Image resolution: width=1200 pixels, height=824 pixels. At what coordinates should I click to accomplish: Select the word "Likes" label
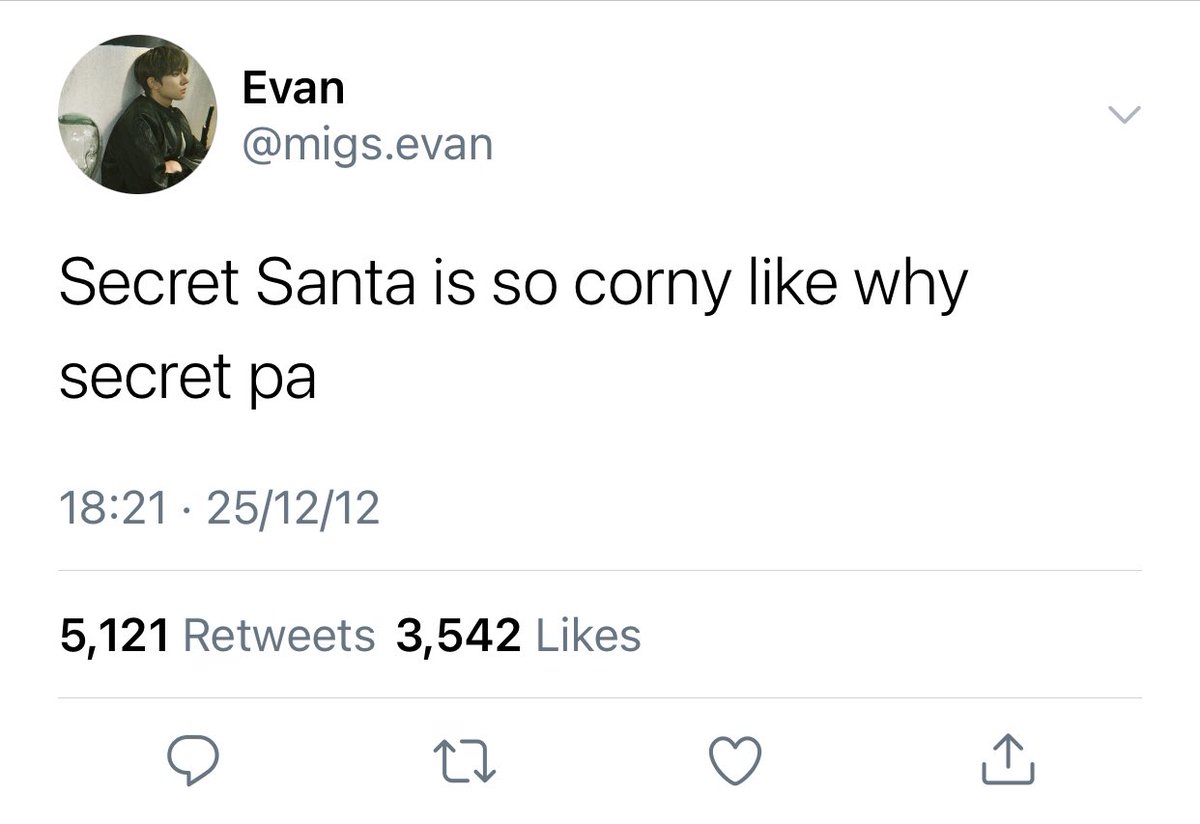coord(589,634)
